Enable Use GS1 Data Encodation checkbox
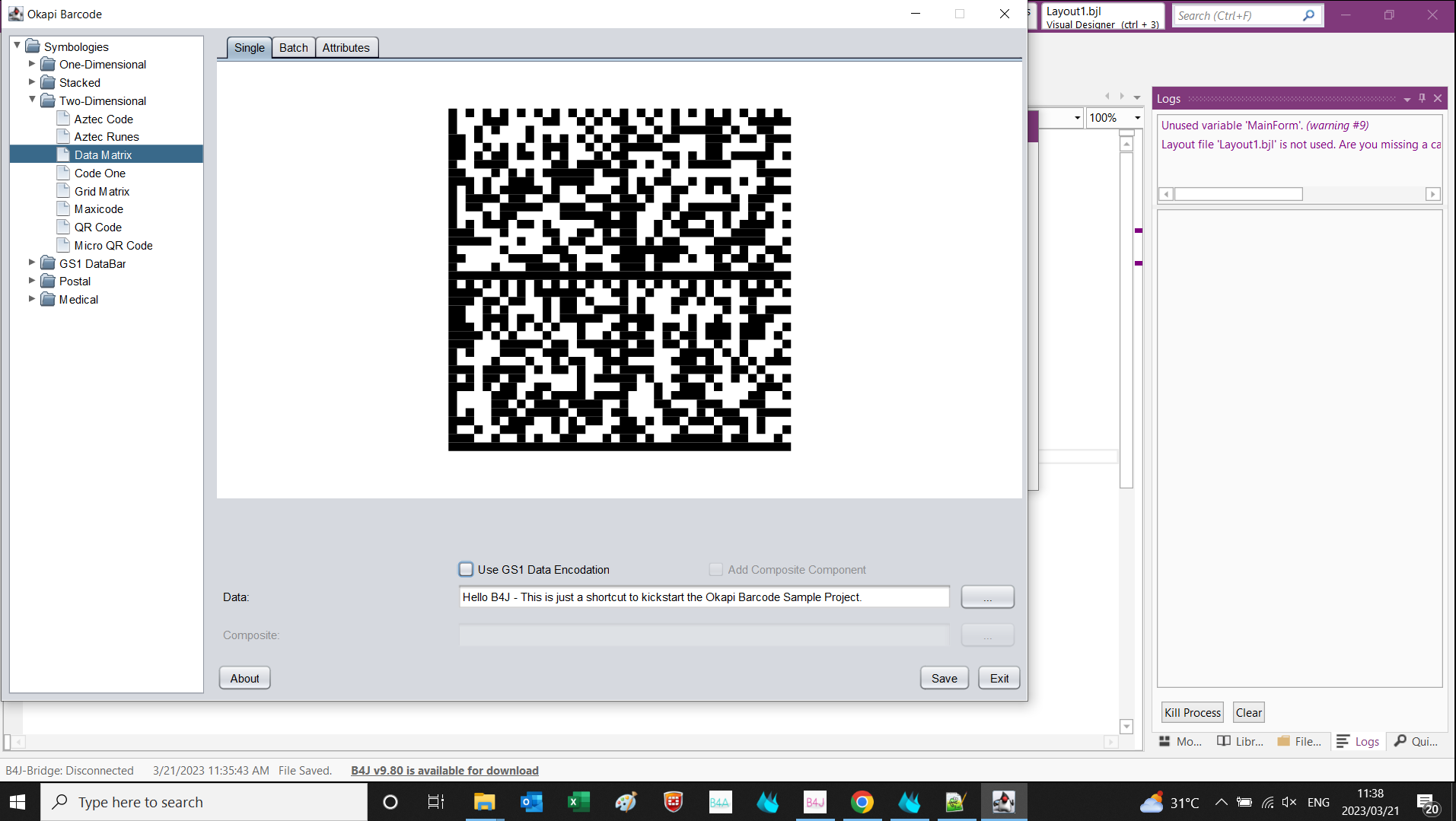This screenshot has width=1456, height=821. coord(466,569)
